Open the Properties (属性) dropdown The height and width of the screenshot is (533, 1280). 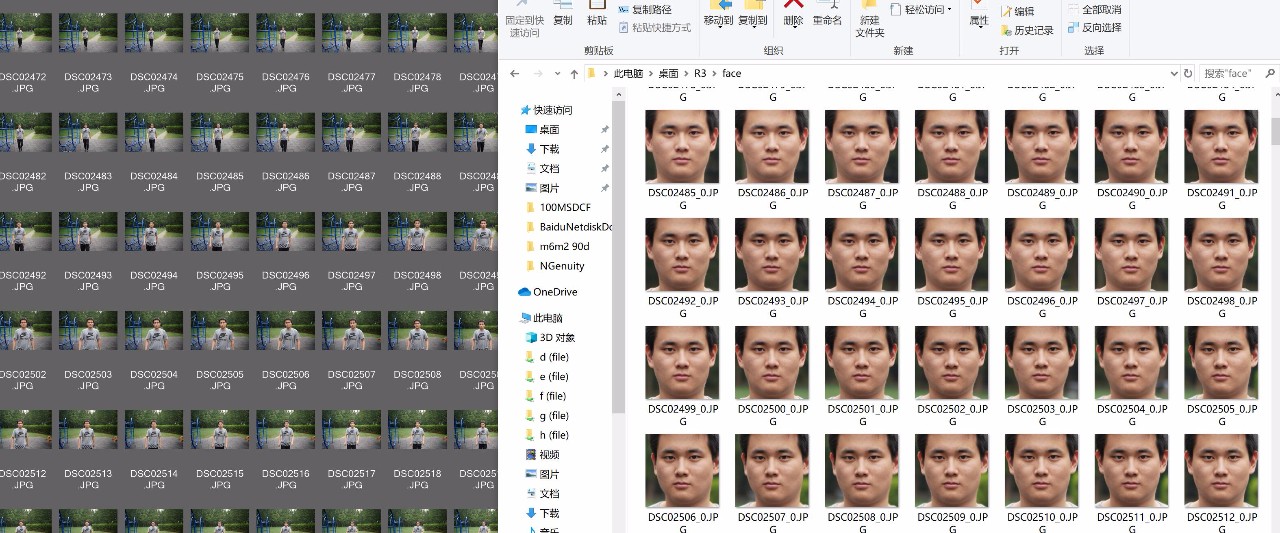click(979, 14)
